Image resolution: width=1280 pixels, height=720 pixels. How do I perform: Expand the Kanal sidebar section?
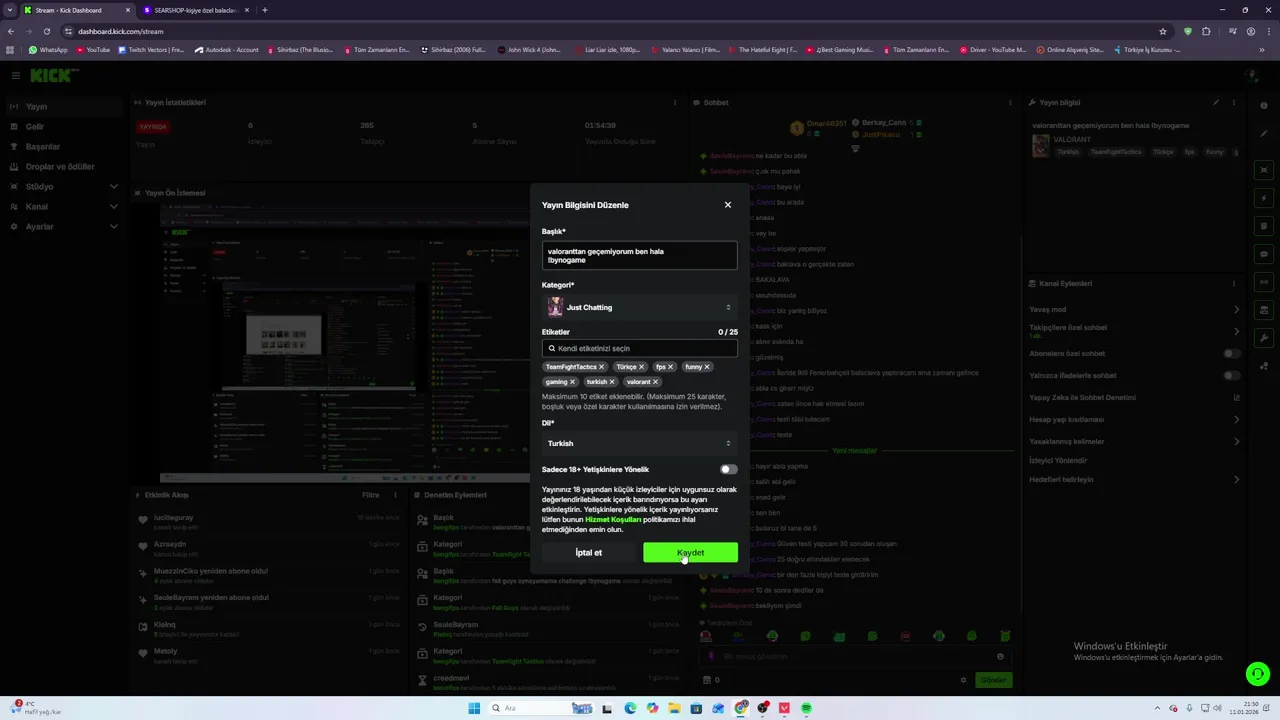(x=64, y=207)
